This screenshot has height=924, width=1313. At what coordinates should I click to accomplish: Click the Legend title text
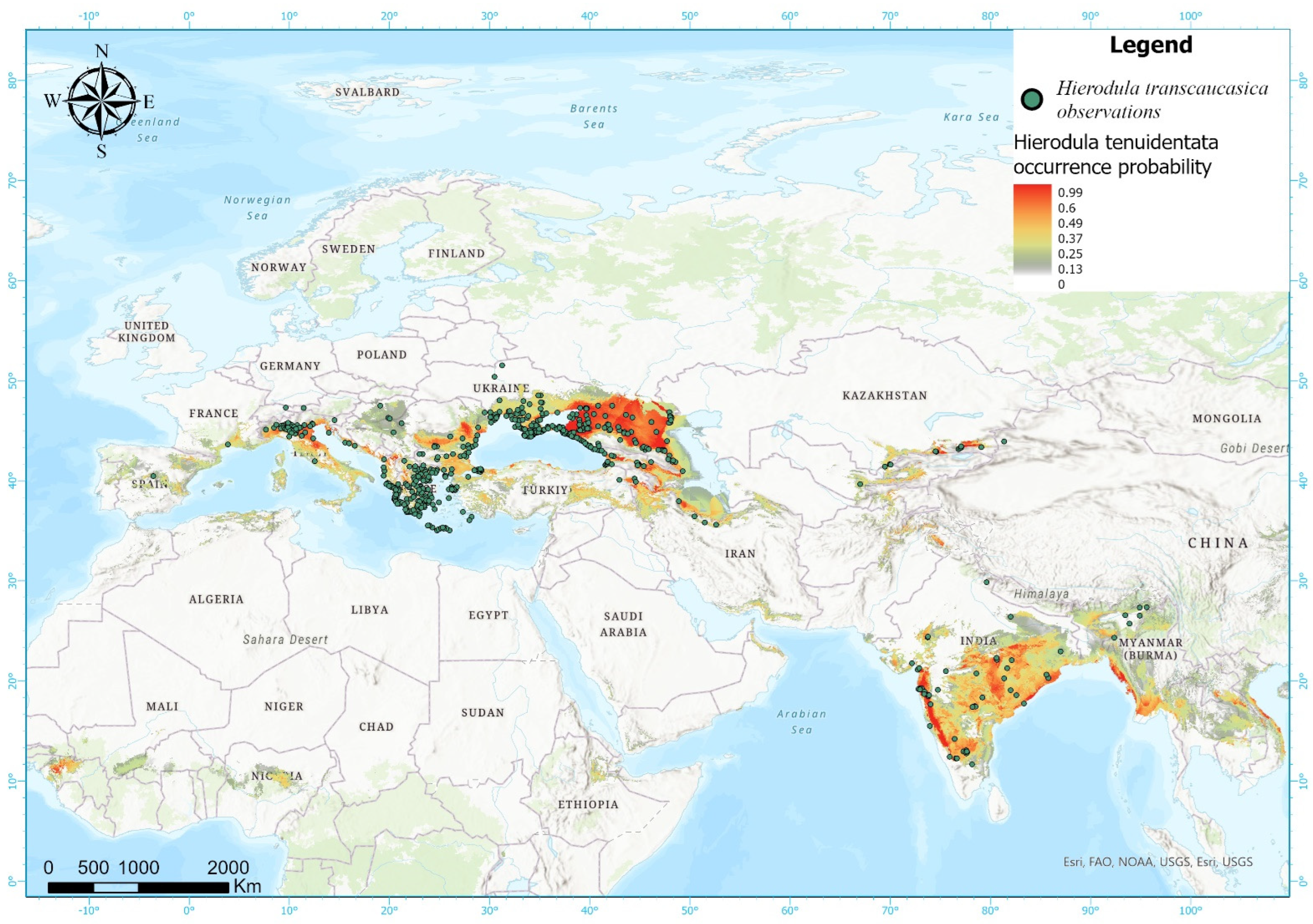(1151, 45)
